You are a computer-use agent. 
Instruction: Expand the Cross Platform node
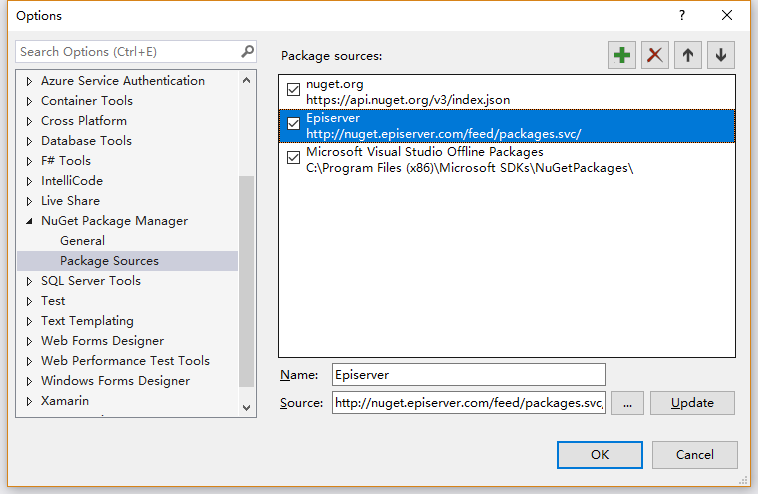(x=29, y=121)
